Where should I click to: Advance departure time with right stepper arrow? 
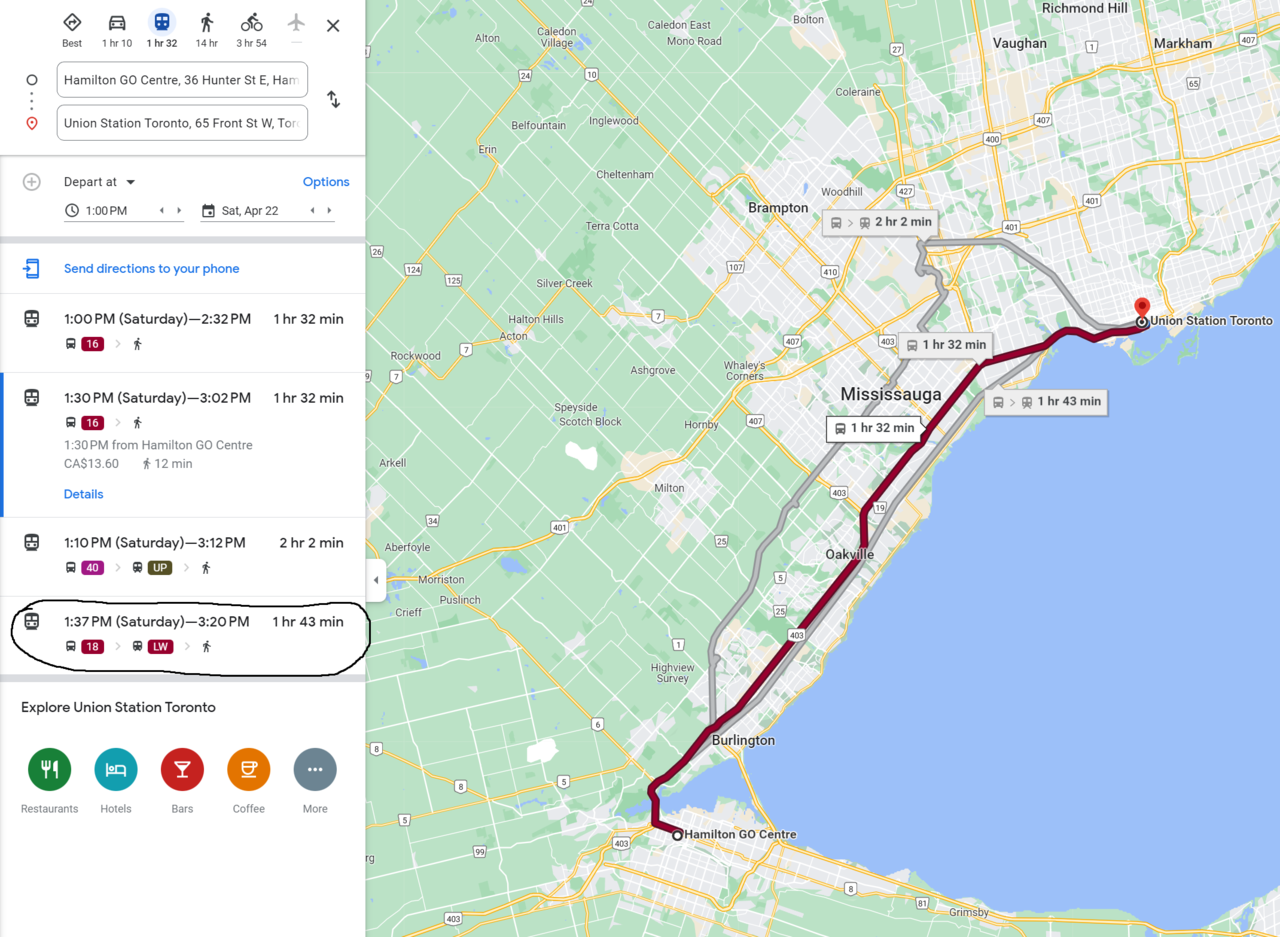179,211
